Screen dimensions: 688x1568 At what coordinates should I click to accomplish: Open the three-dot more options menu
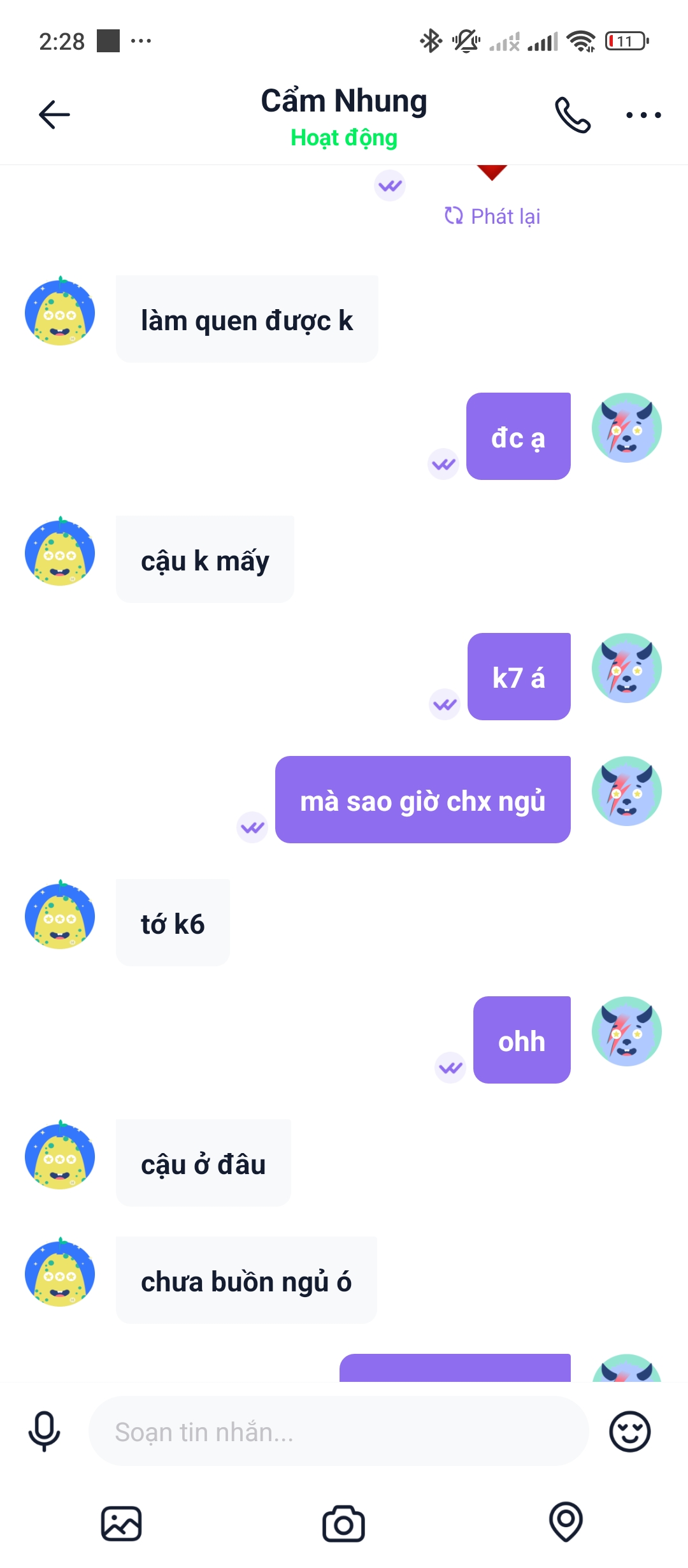tap(643, 115)
